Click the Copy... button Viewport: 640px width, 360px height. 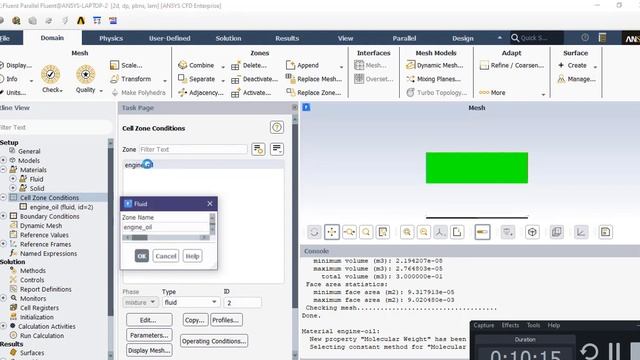pos(195,320)
